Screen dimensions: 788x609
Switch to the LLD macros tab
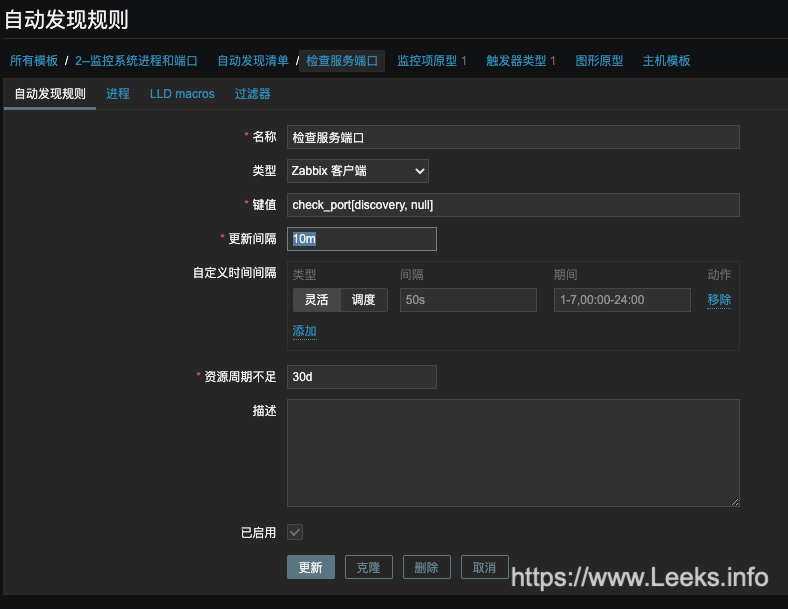[182, 94]
